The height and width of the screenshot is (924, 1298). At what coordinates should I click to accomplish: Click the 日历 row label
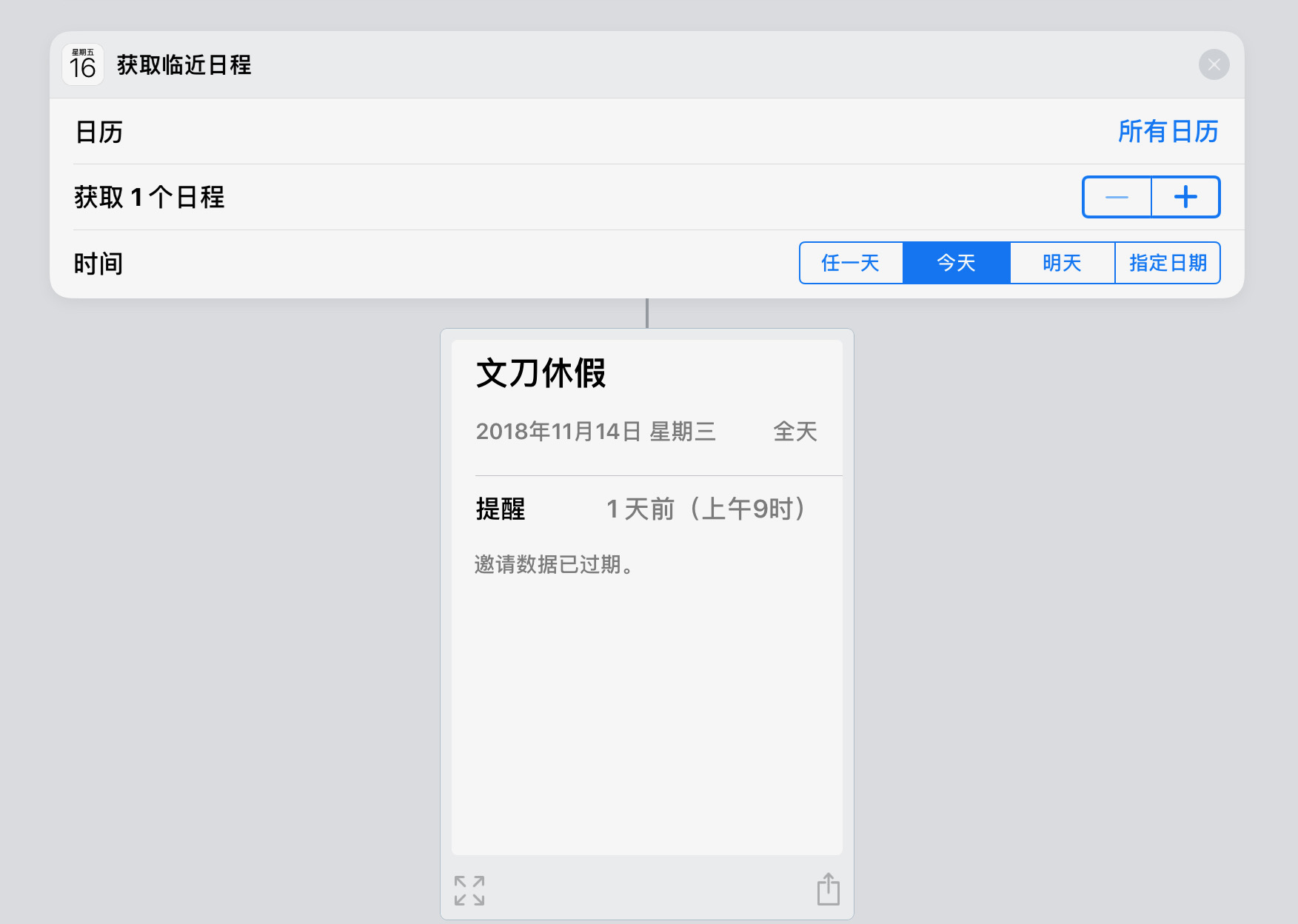click(x=99, y=133)
